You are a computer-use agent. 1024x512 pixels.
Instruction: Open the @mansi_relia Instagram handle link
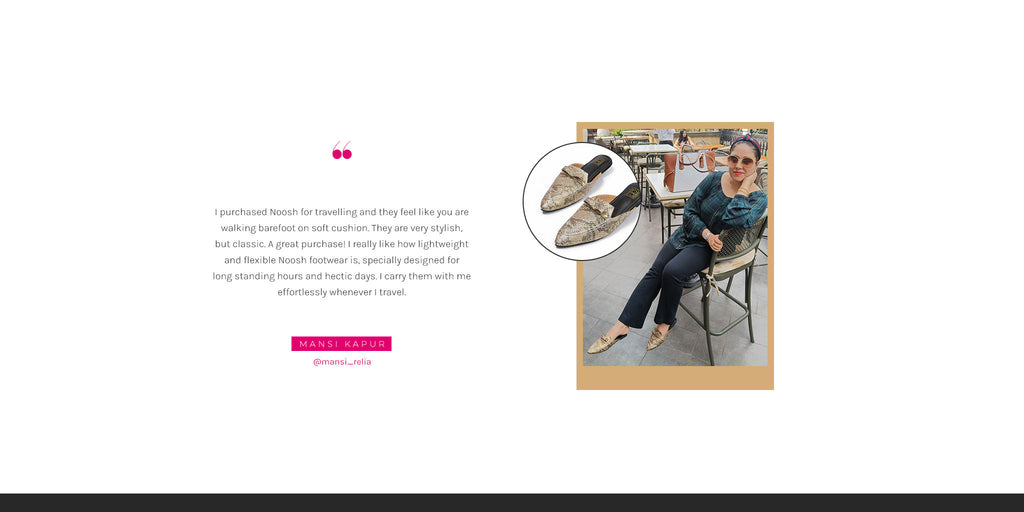pos(342,362)
